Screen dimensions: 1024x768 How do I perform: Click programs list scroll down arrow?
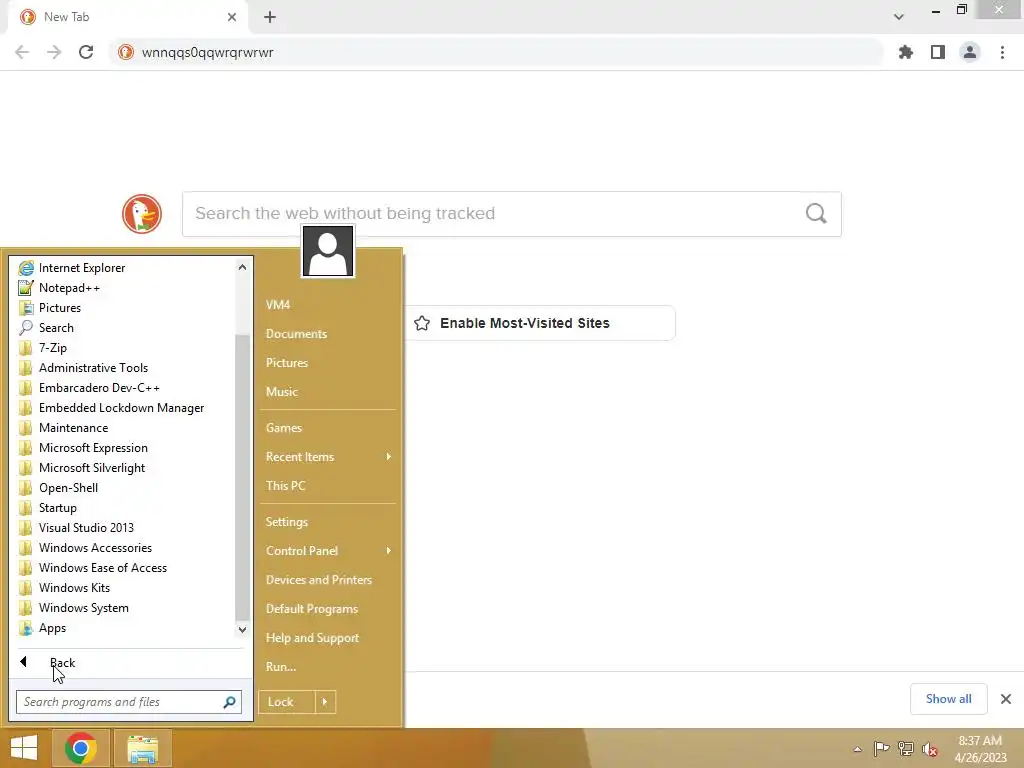242,630
